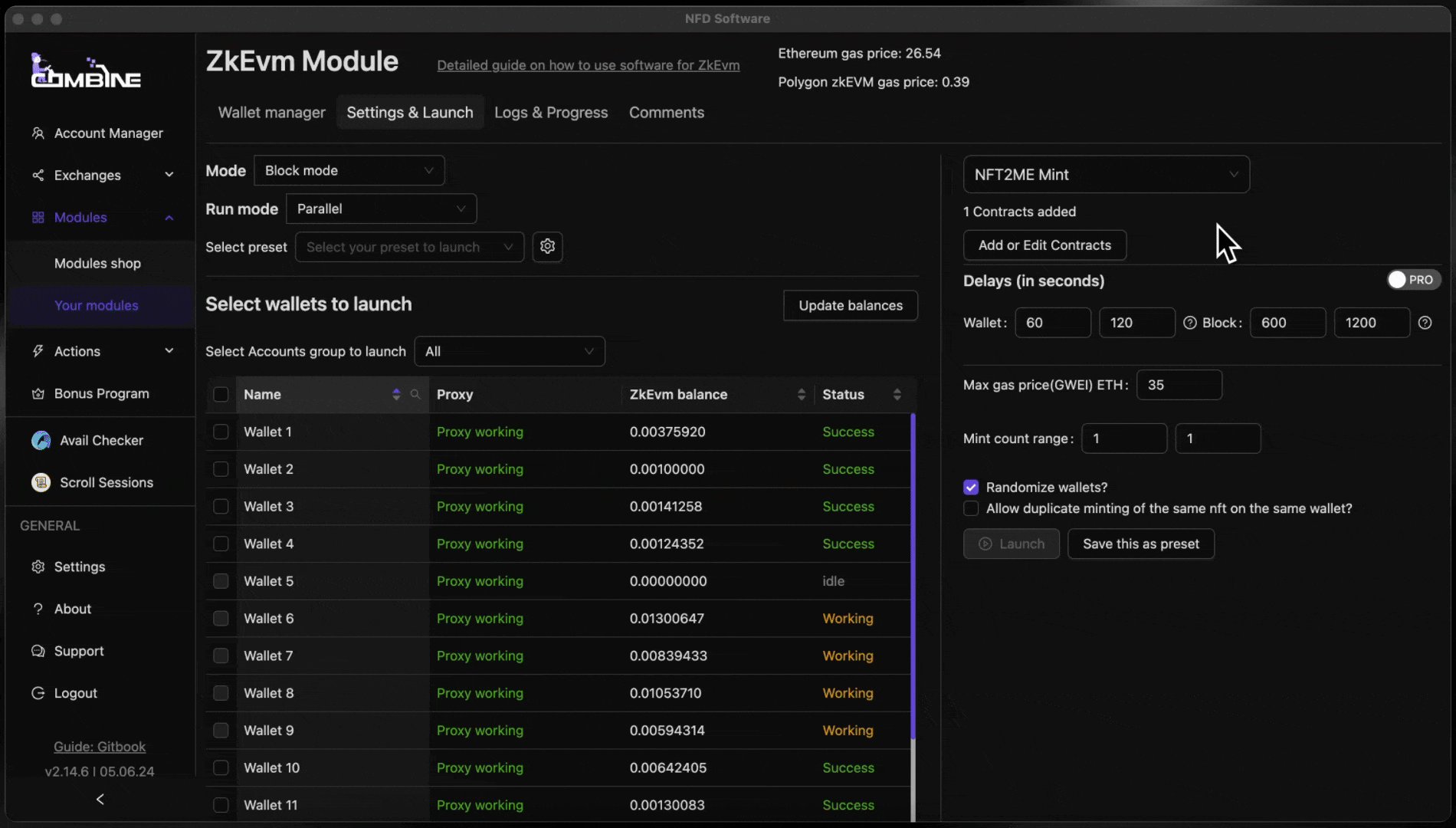This screenshot has width=1456, height=828.
Task: Collapse the sidebar with the arrow icon
Action: (x=100, y=800)
